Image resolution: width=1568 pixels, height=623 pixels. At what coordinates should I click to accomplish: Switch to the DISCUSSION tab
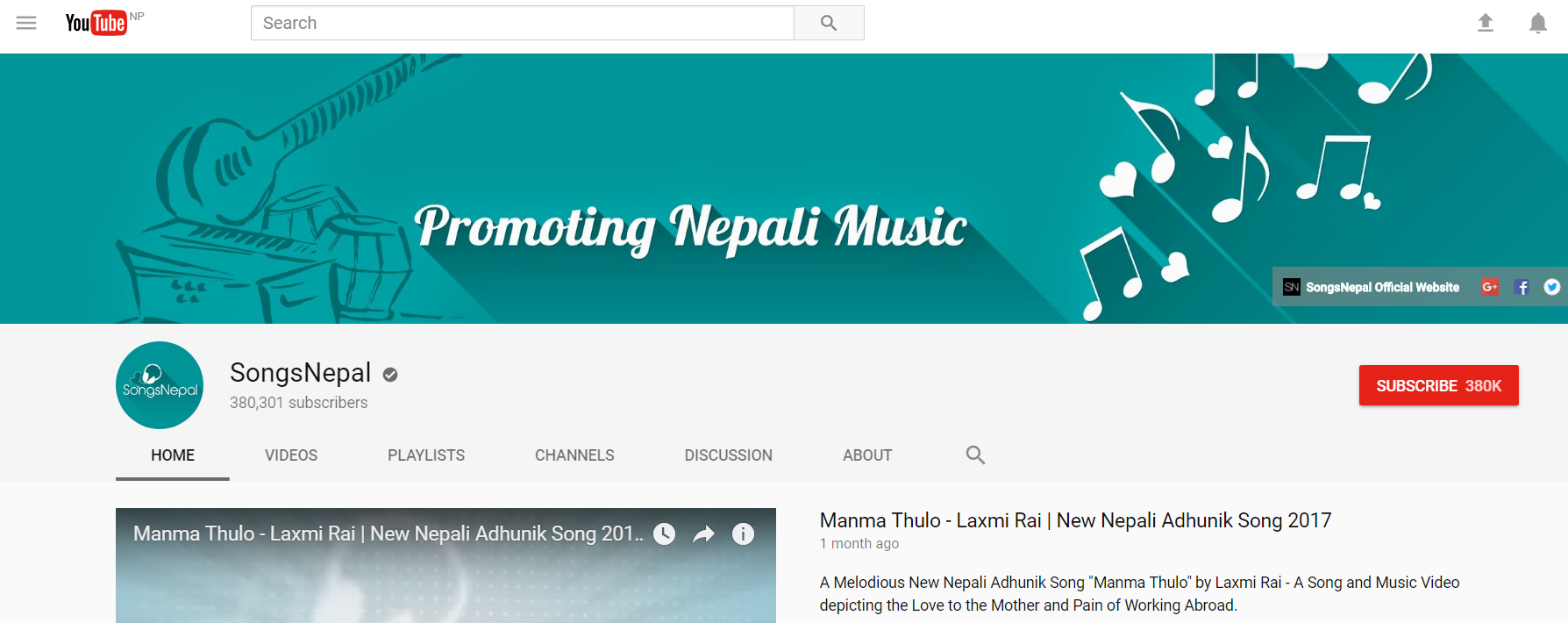click(729, 455)
